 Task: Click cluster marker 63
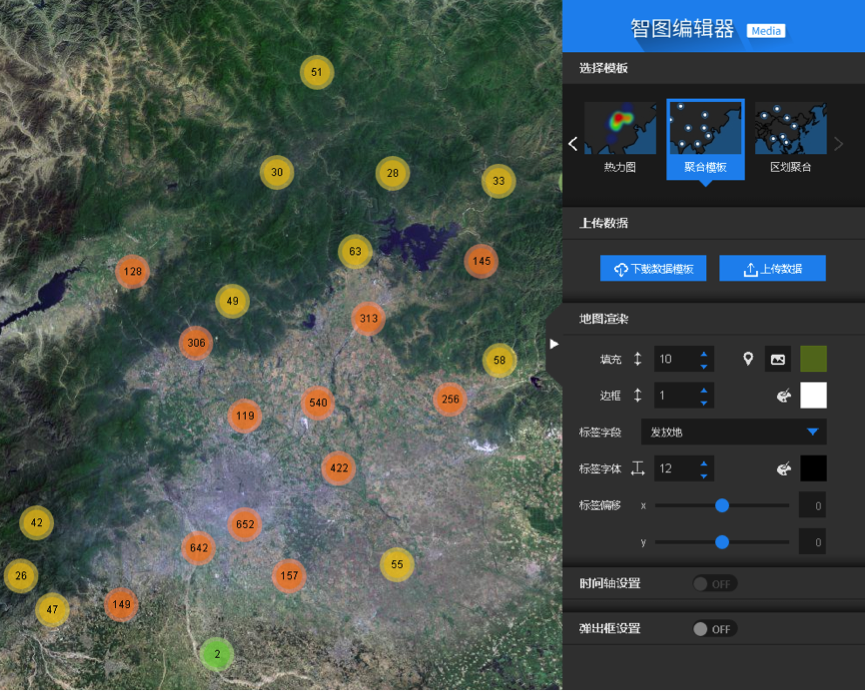click(x=355, y=251)
